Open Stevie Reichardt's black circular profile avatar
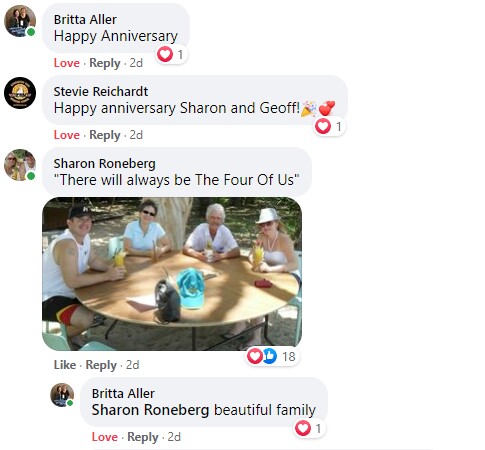This screenshot has width=485, height=450. point(20,93)
